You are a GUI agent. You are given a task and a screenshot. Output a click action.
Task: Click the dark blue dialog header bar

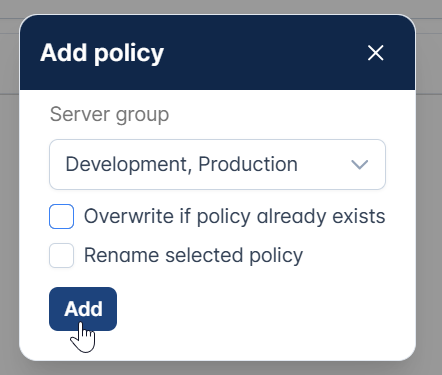pos(217,52)
